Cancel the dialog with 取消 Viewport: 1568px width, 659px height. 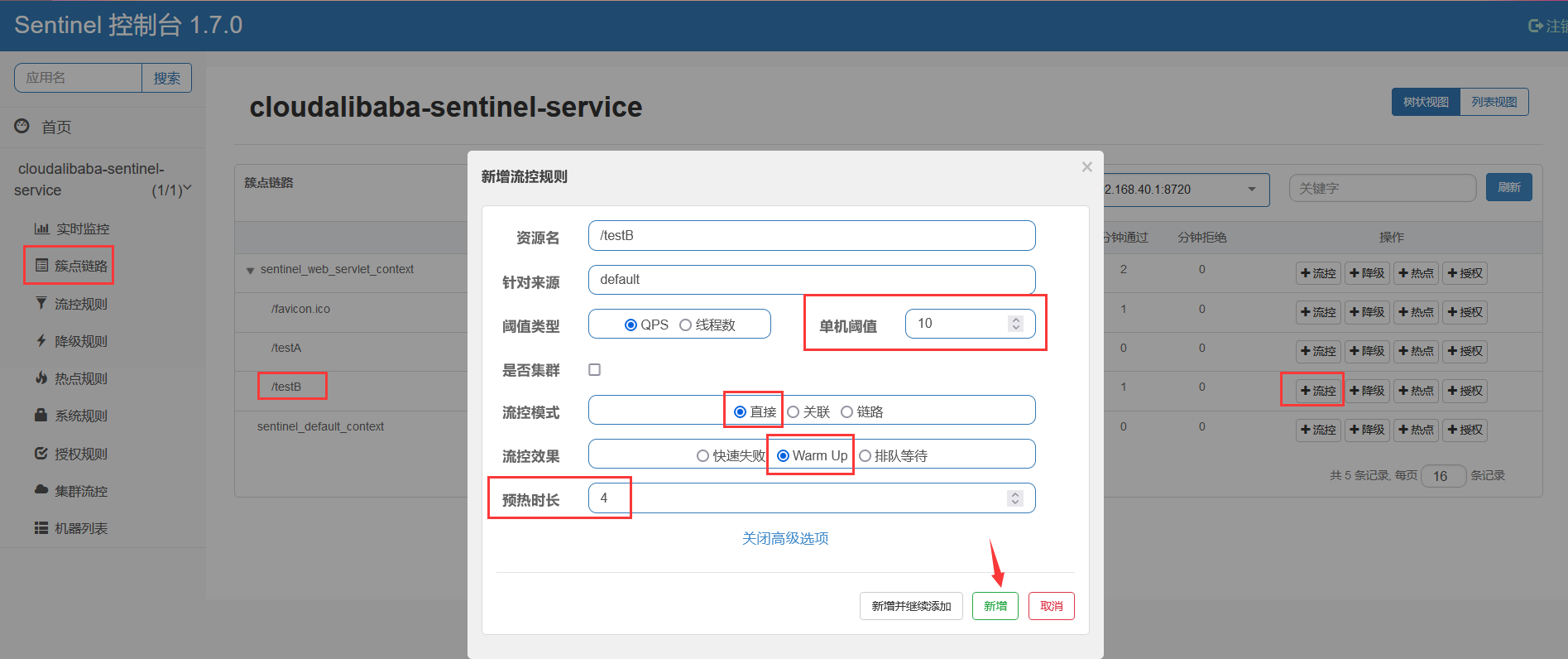[x=1052, y=606]
